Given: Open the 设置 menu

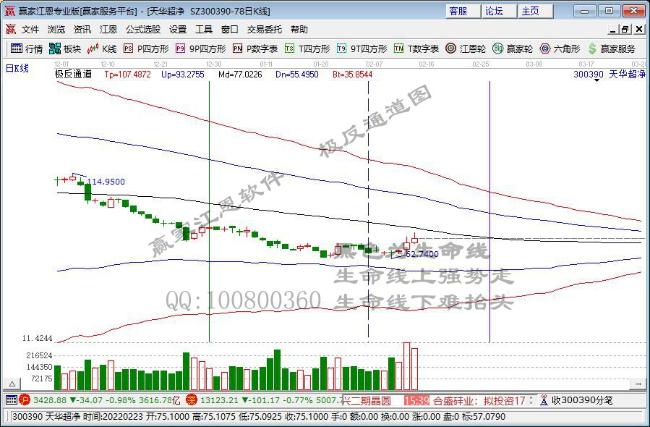Looking at the screenshot, I should click(x=178, y=29).
